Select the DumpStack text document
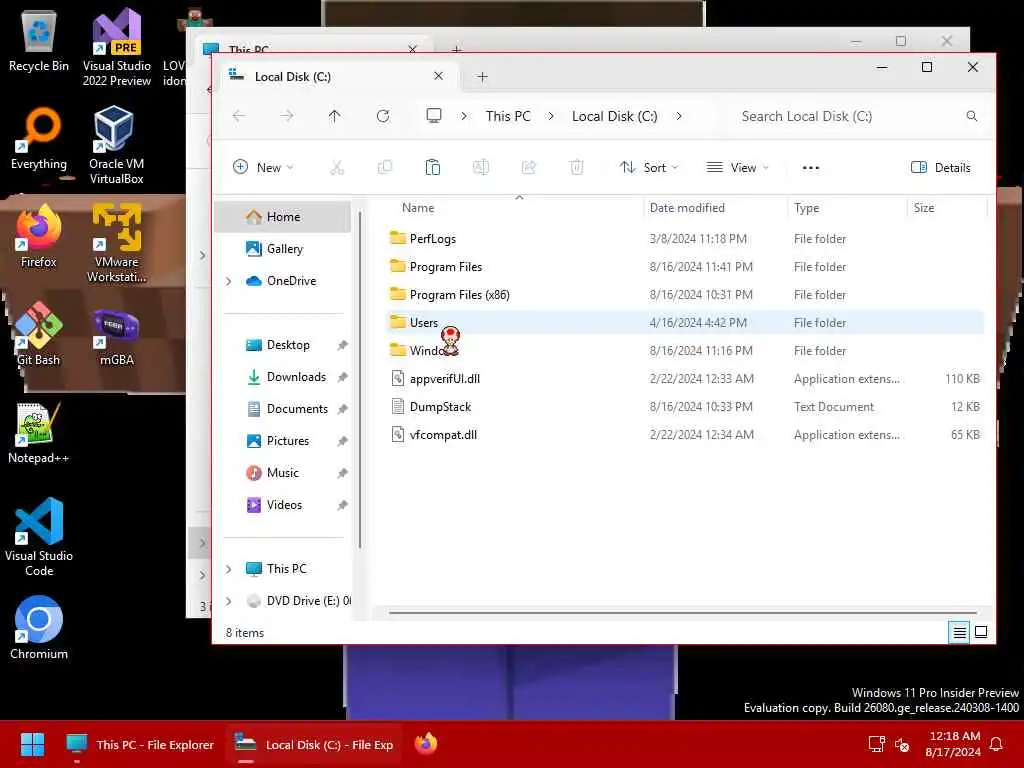Image resolution: width=1024 pixels, height=768 pixels. tap(684, 406)
